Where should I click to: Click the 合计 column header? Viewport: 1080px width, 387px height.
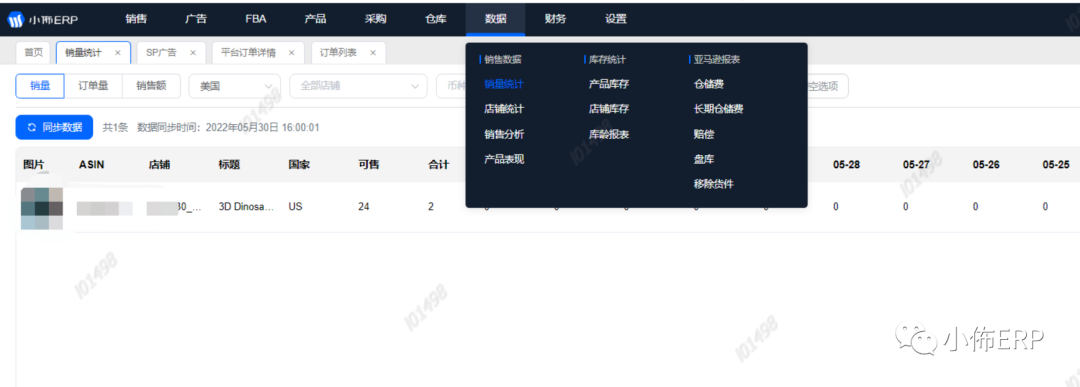439,165
